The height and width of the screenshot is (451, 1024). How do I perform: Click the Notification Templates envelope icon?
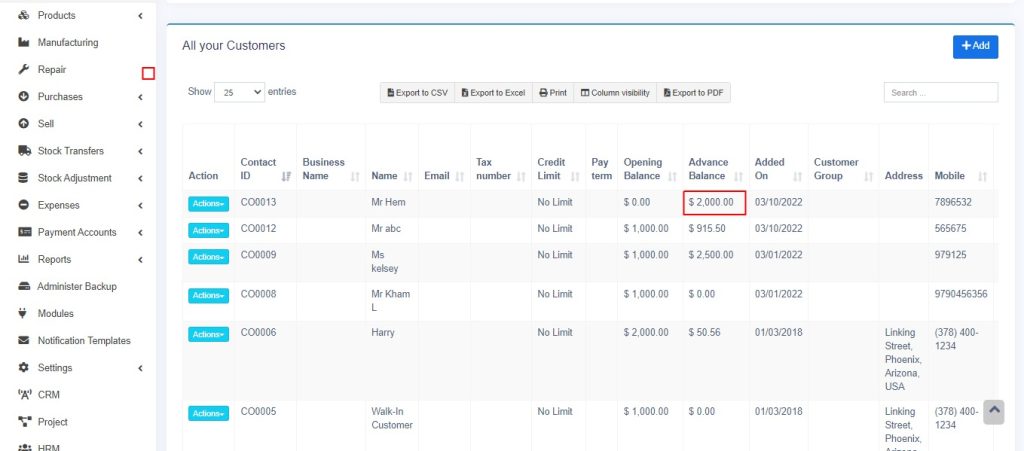pyautogui.click(x=24, y=341)
